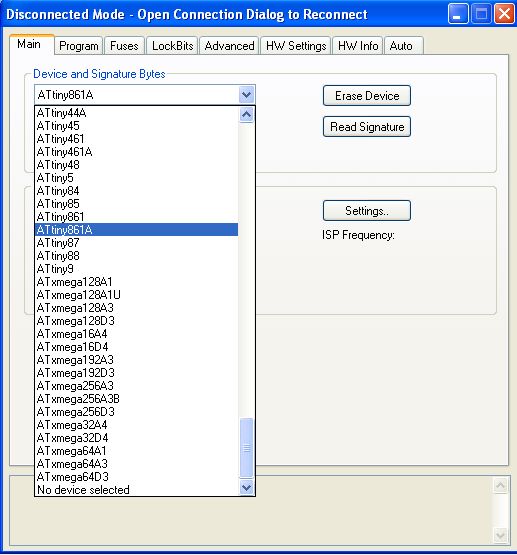
Task: Click the device list scroll down arrow
Action: pos(246,487)
